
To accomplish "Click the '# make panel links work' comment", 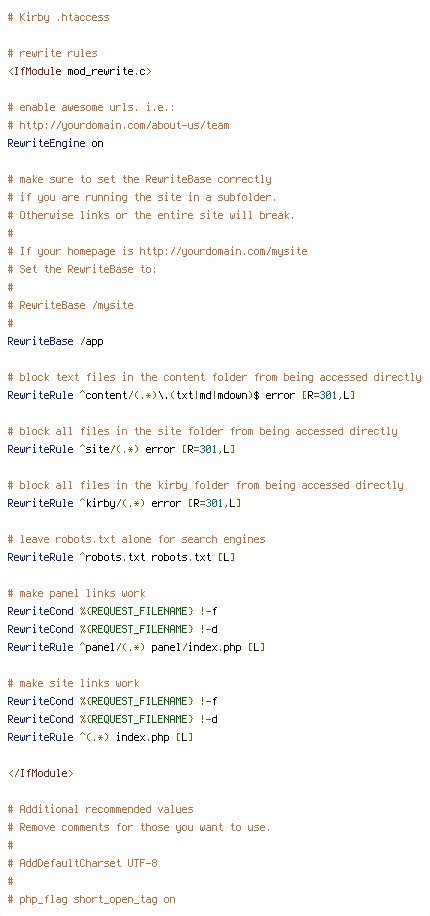I will (x=77, y=594).
